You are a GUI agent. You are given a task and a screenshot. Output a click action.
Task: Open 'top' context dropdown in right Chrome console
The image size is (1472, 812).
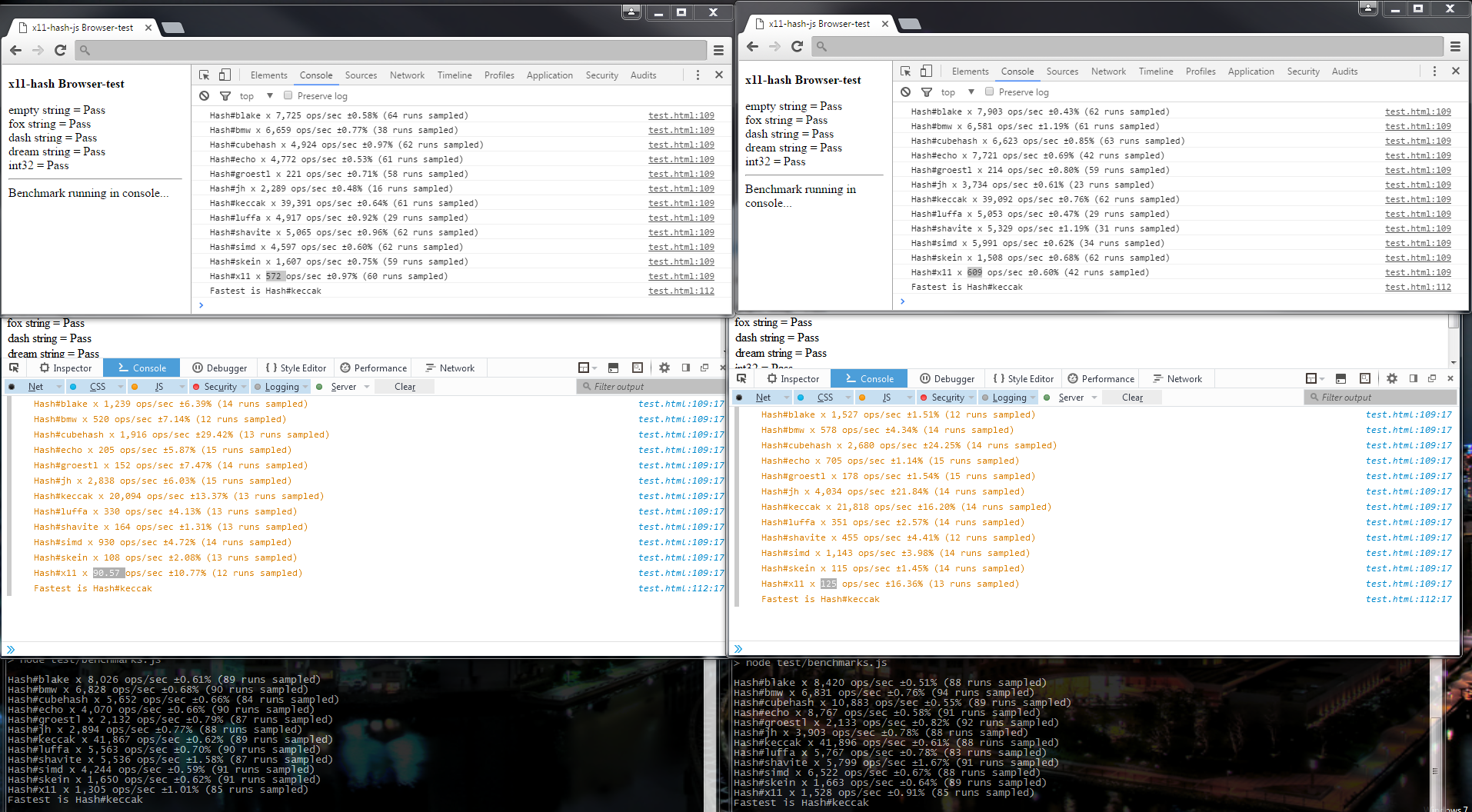[x=957, y=92]
